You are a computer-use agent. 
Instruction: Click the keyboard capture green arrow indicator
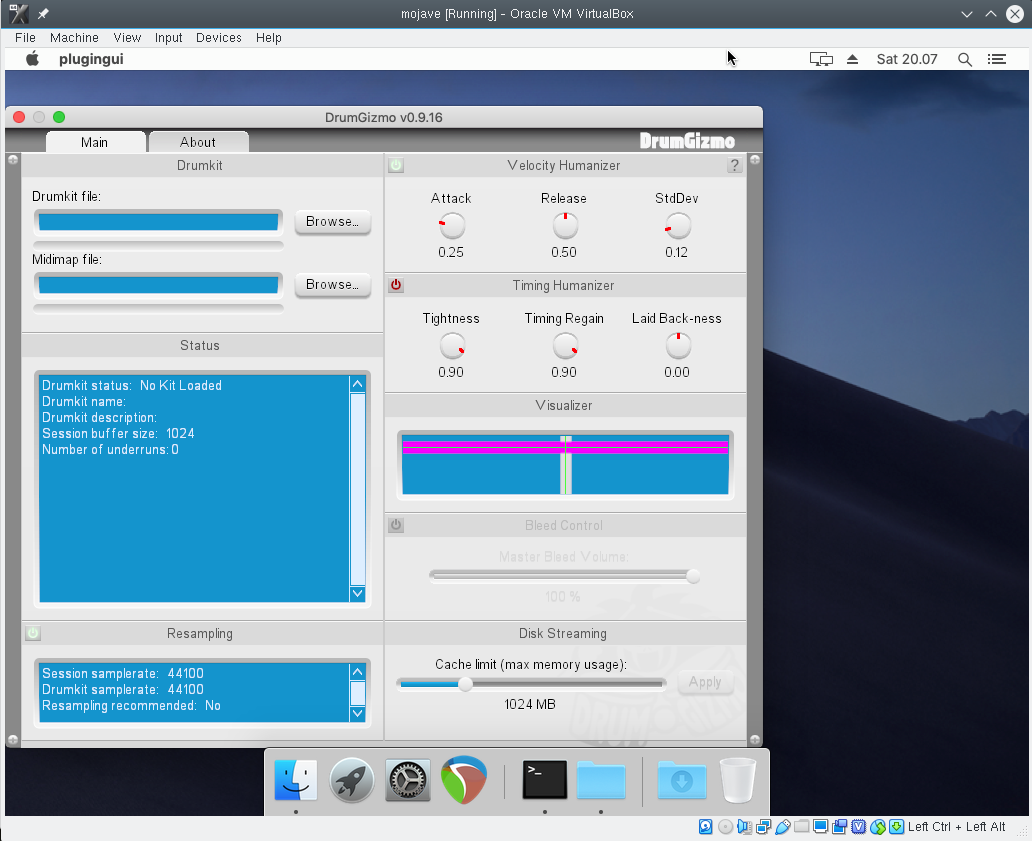[896, 827]
